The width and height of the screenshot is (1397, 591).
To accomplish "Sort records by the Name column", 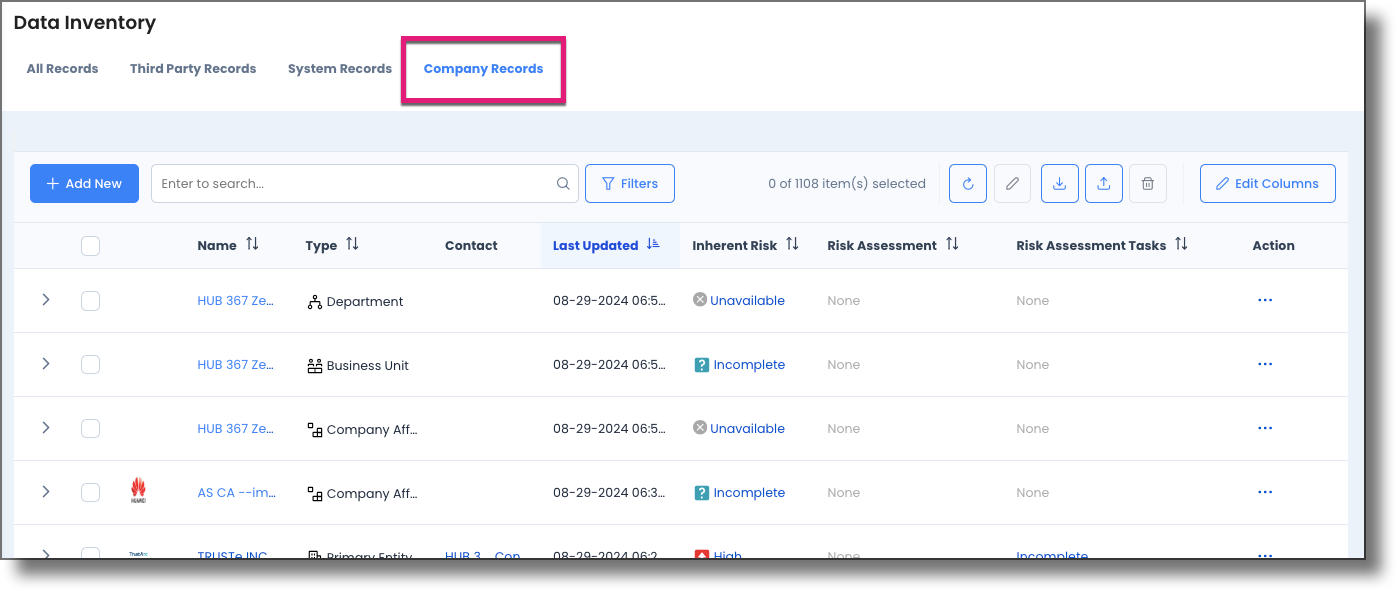I will [252, 244].
